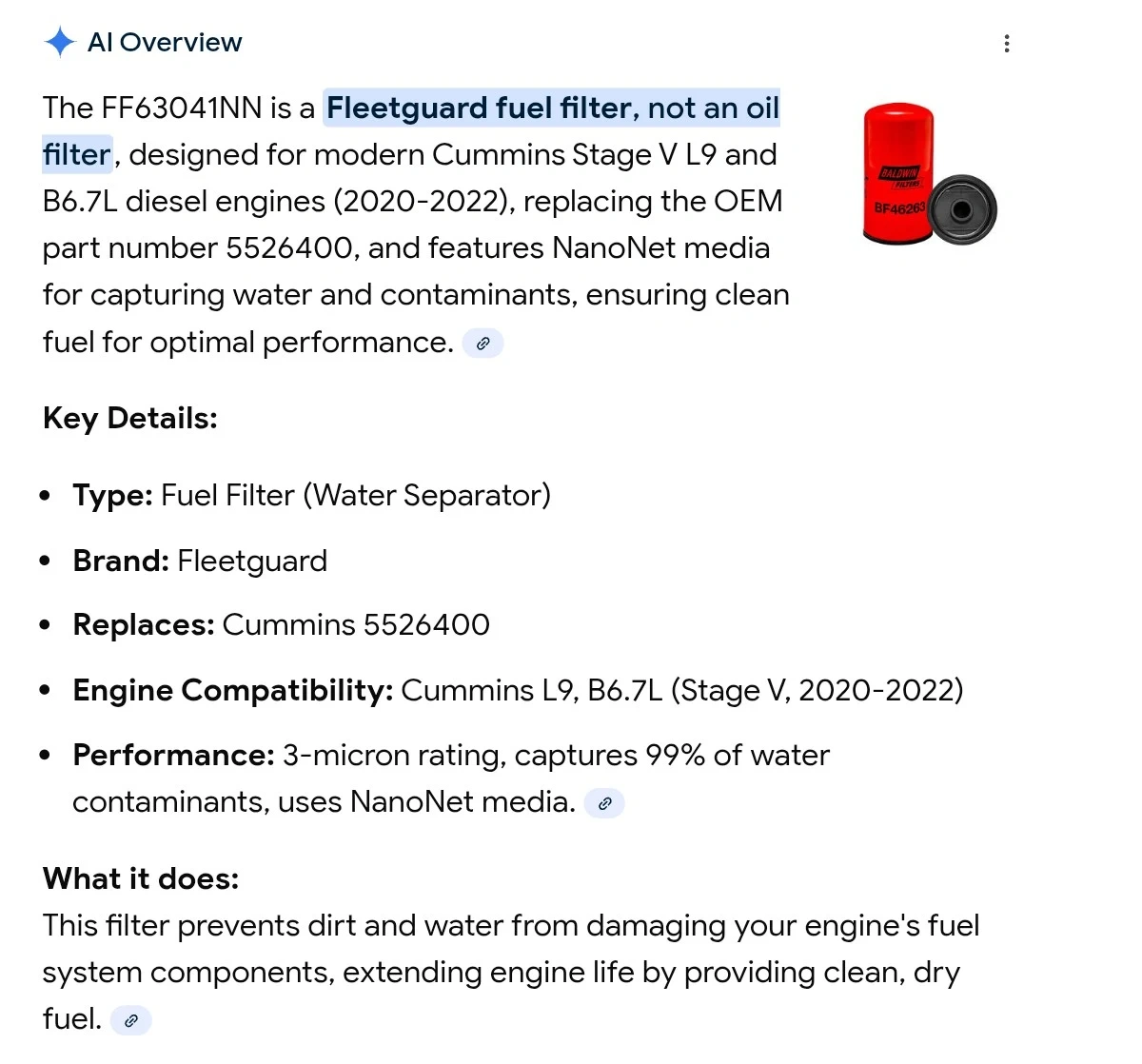Click the AI Overview sparkle icon
Viewport: 1142px width, 1064px height.
[x=59, y=42]
